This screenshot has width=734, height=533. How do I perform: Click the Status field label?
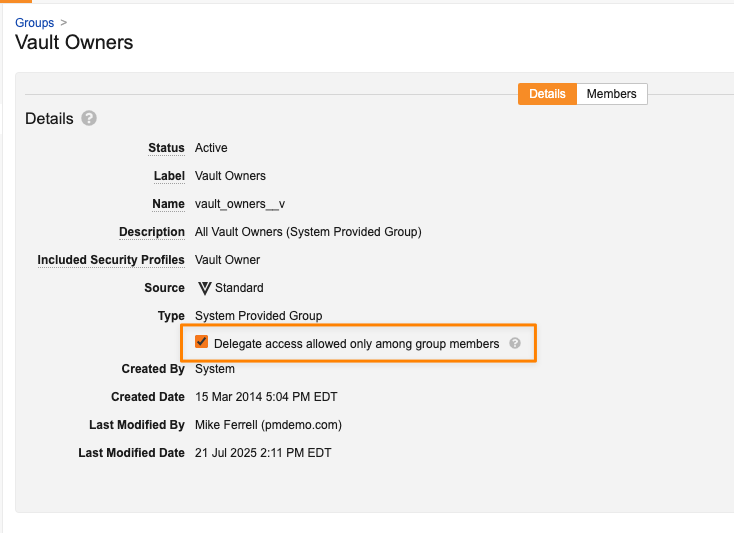166,148
